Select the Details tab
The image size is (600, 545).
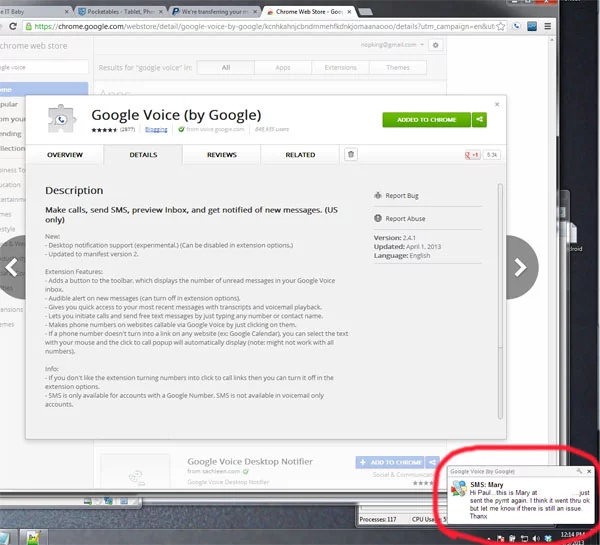point(143,155)
